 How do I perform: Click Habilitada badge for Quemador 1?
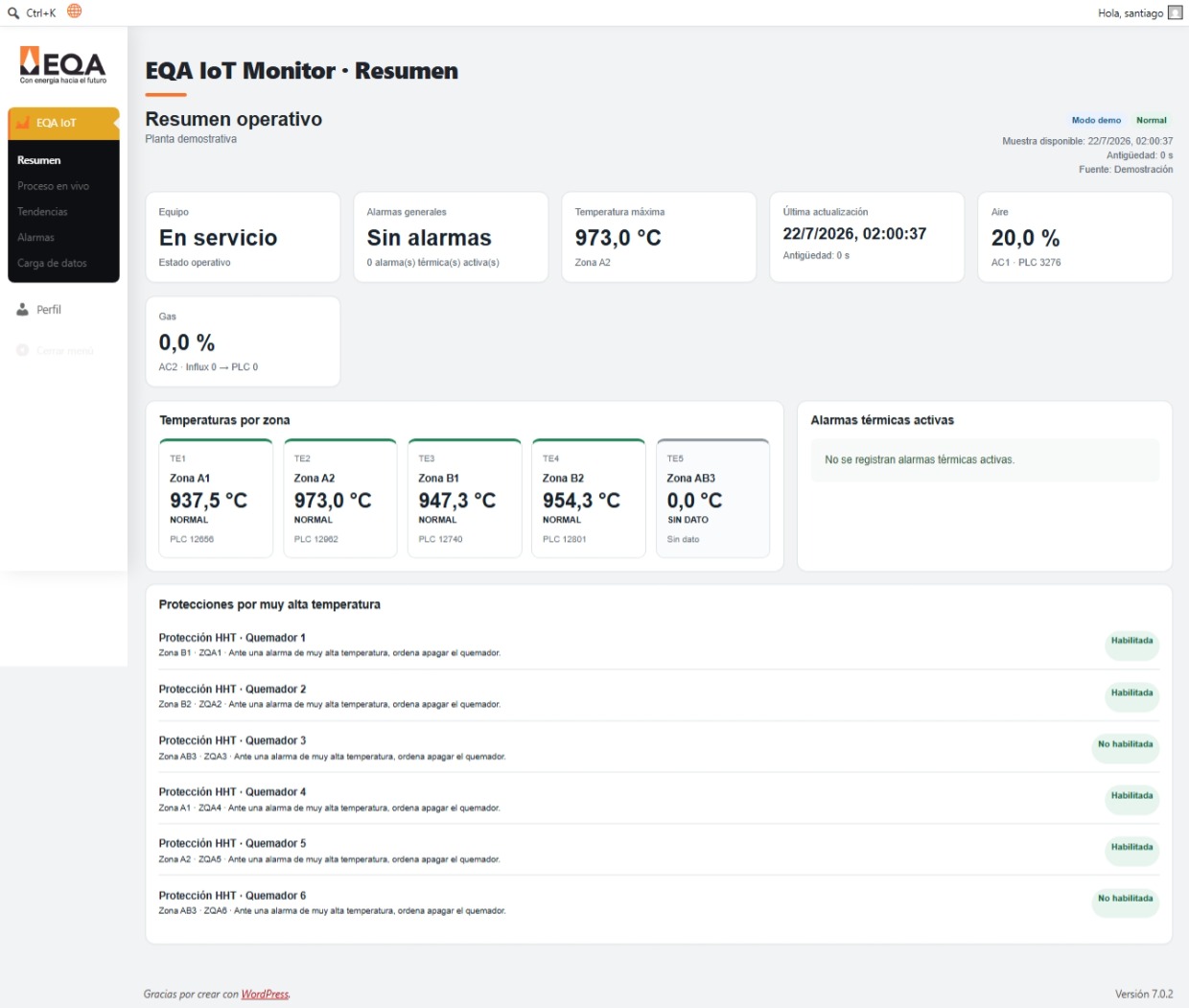(x=1131, y=641)
